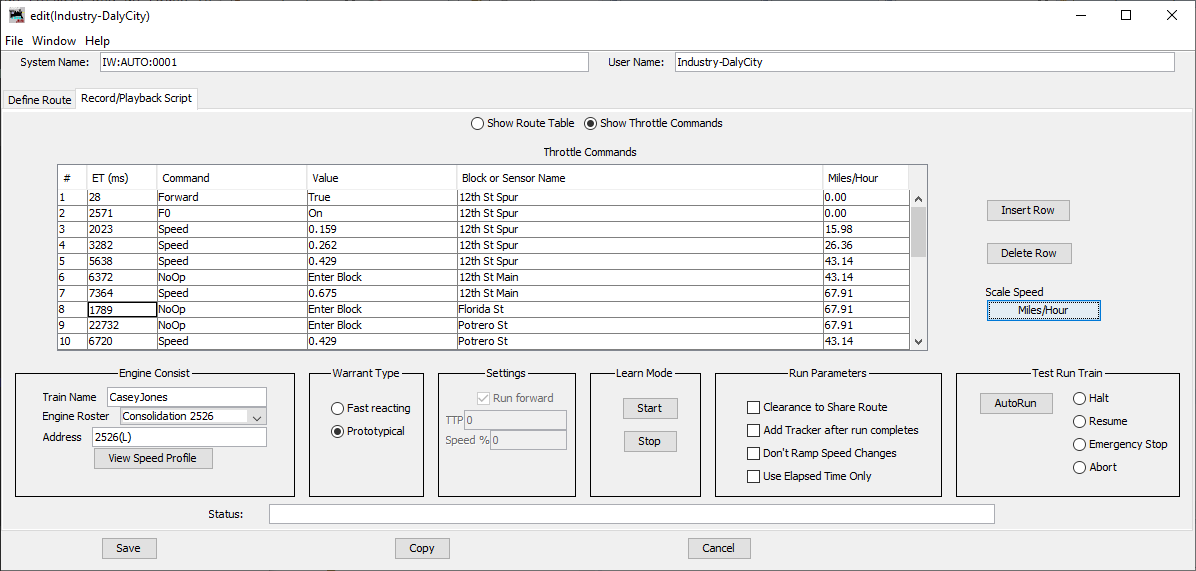Select the Emergency Stop radio button
This screenshot has width=1196, height=571.
pyautogui.click(x=1079, y=444)
